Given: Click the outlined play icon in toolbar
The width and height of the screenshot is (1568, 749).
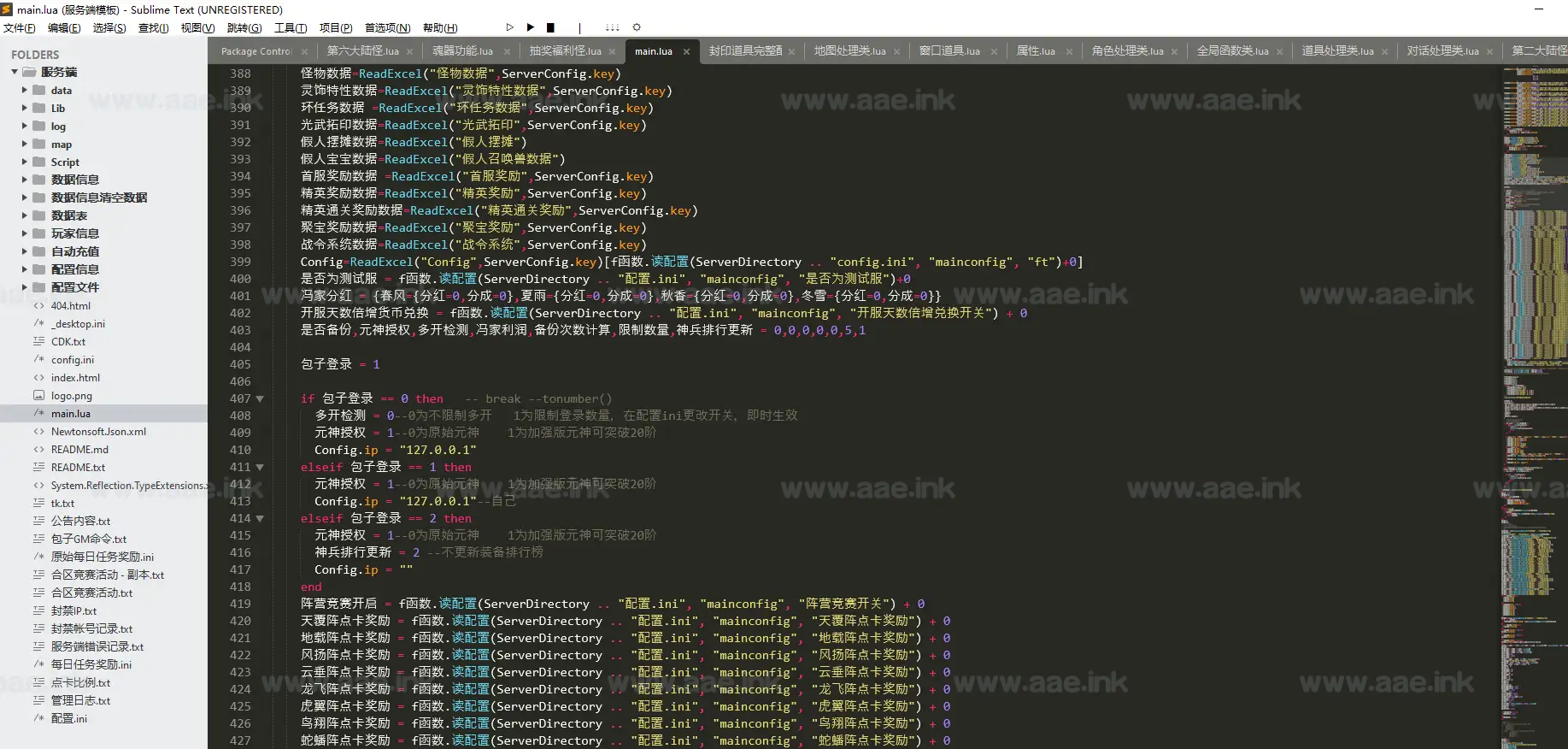Looking at the screenshot, I should pyautogui.click(x=510, y=27).
